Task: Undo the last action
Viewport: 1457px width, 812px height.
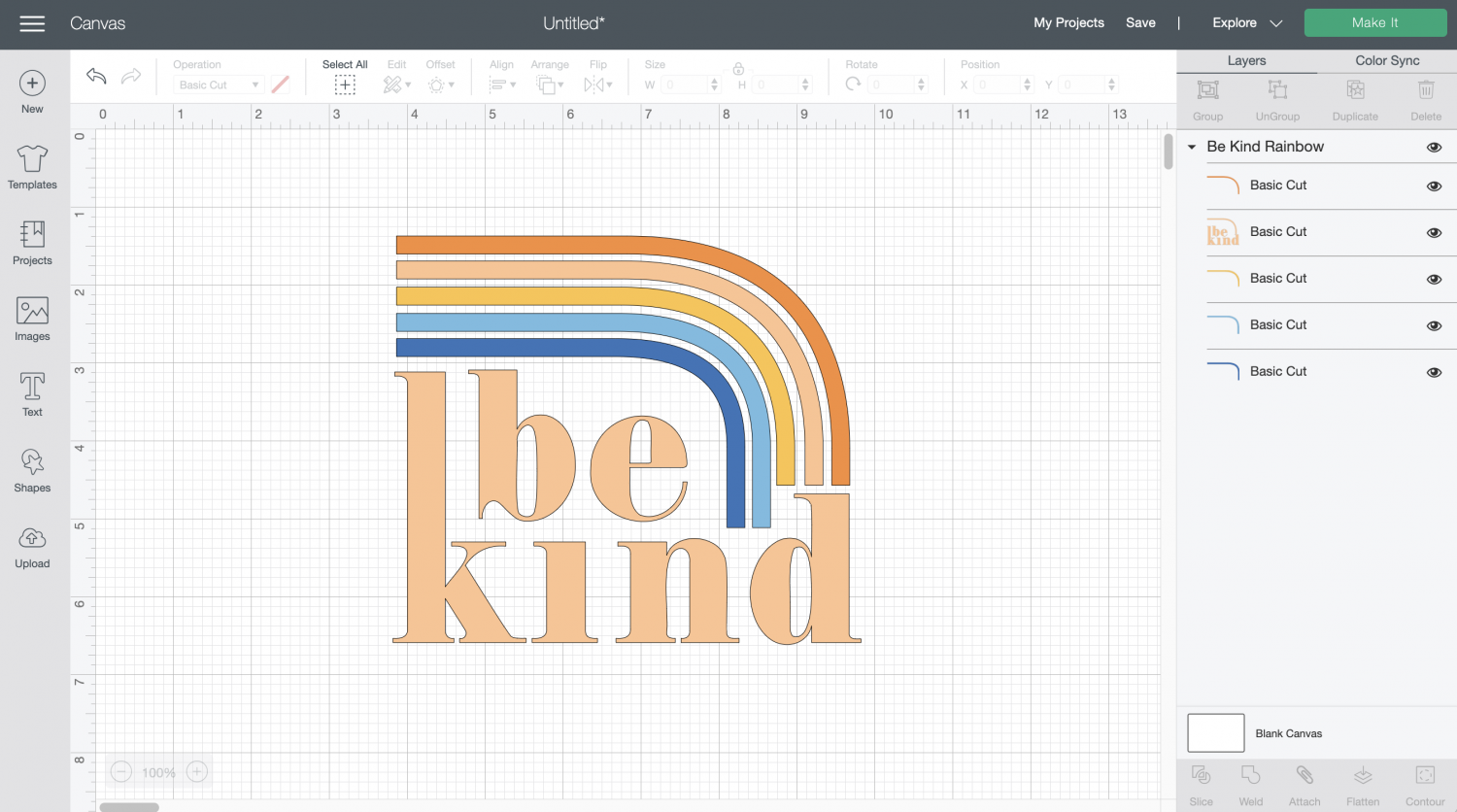Action: coord(96,76)
